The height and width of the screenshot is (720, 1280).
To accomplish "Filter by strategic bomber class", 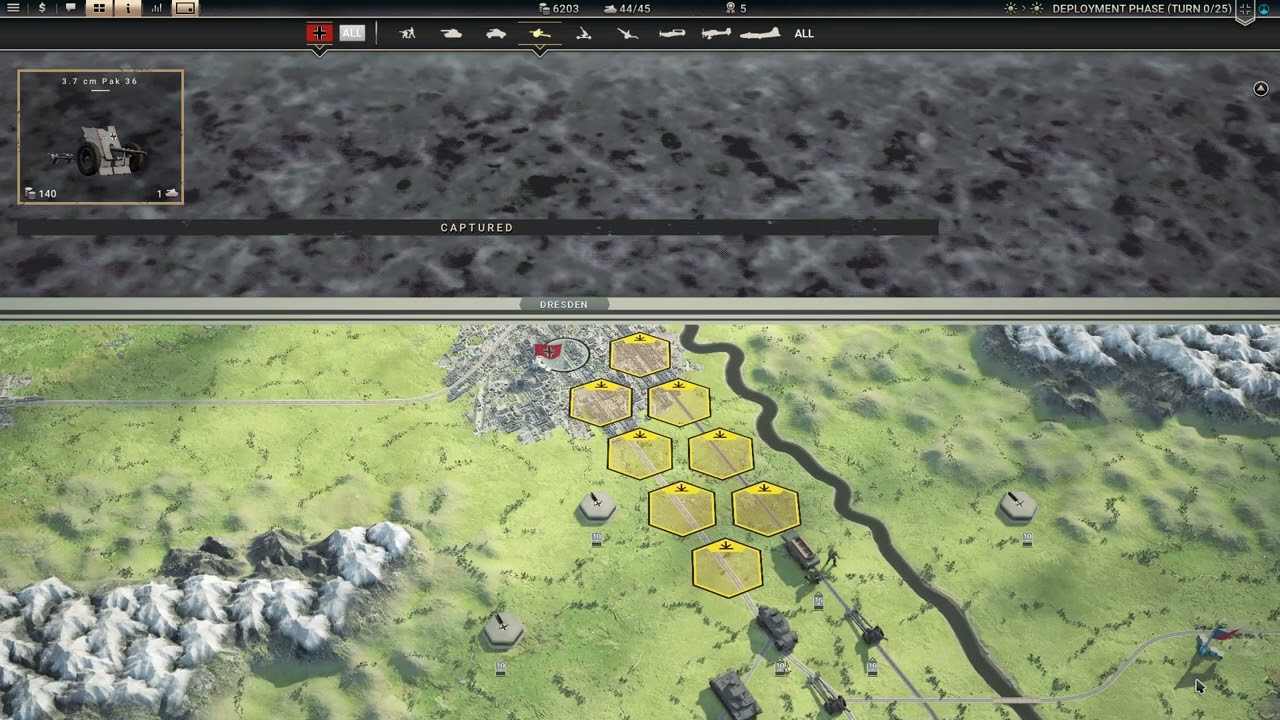I will point(760,33).
